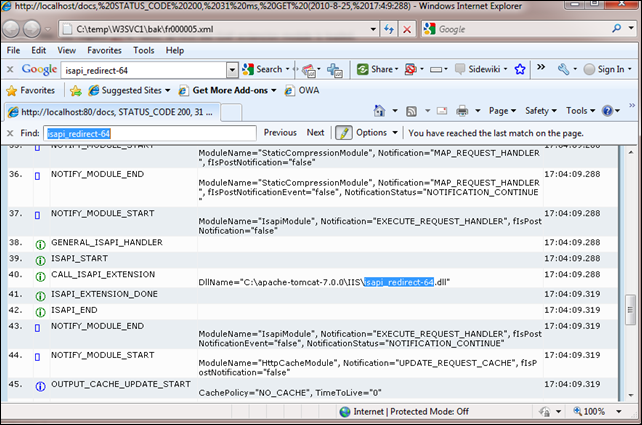Click the info icon for ISAPI_END row
The width and height of the screenshot is (642, 425).
(40, 312)
